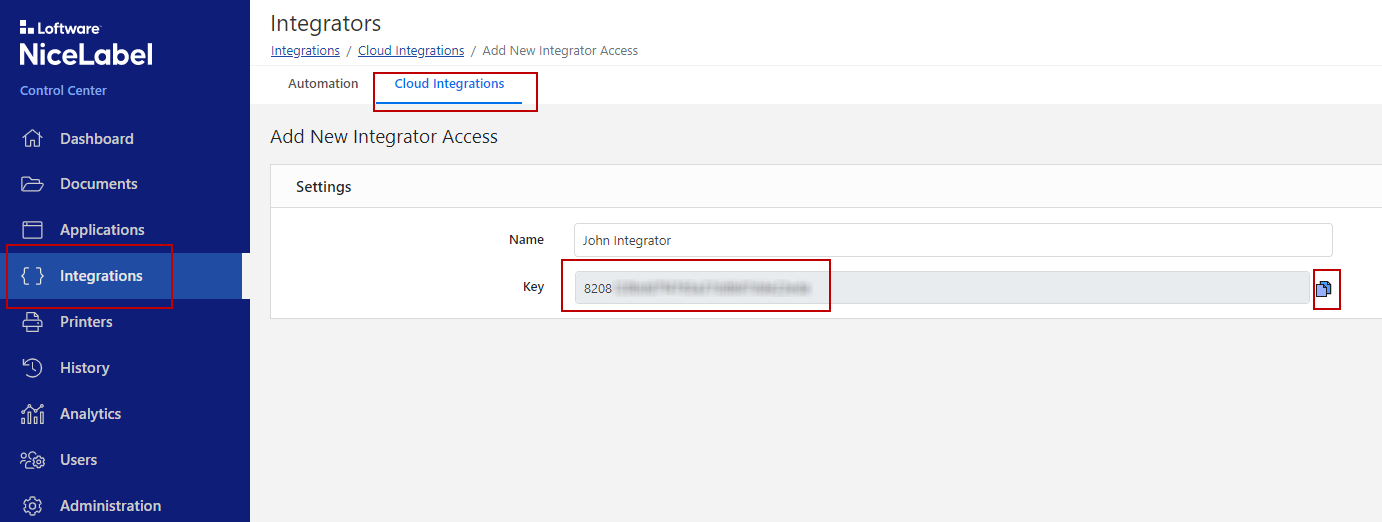Click the Settings section header
This screenshot has height=522, width=1382.
tap(324, 187)
